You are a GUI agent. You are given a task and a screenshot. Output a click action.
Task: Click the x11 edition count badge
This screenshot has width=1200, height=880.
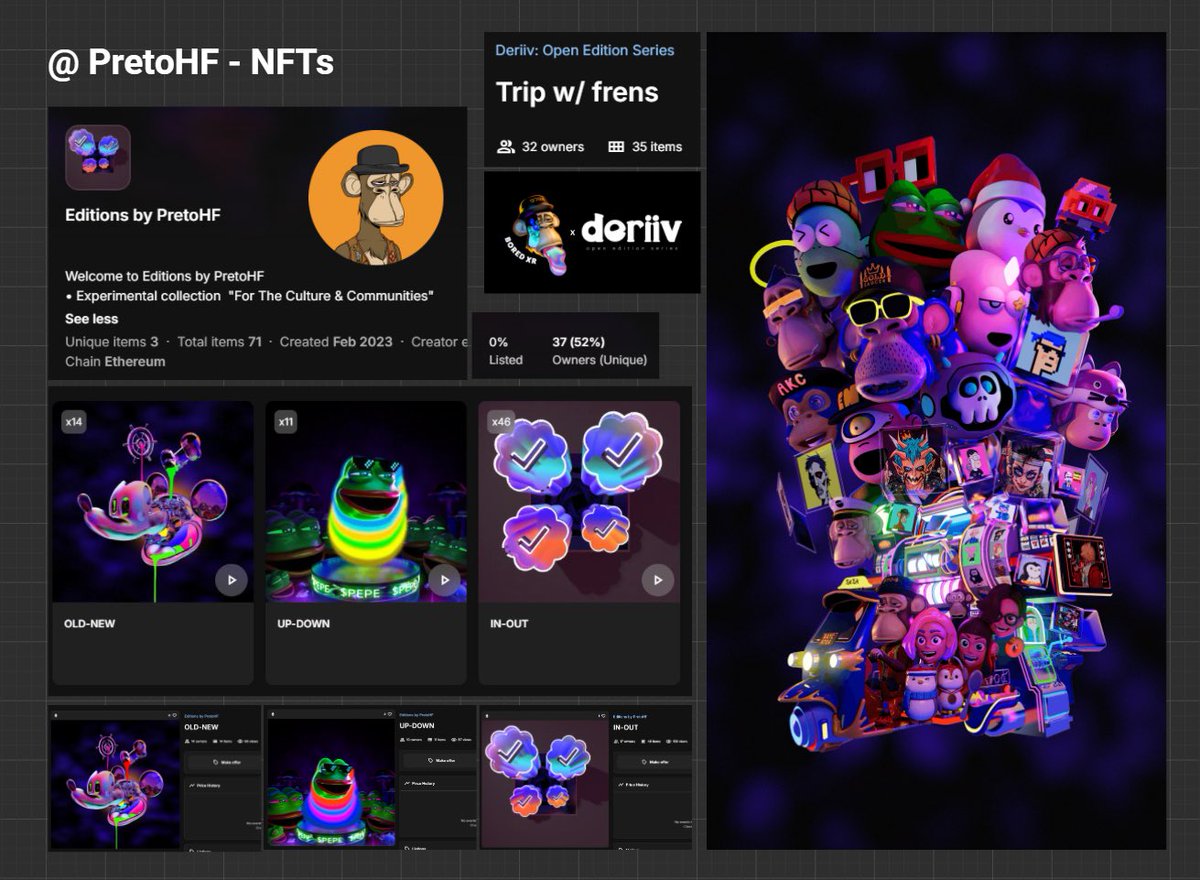[285, 422]
